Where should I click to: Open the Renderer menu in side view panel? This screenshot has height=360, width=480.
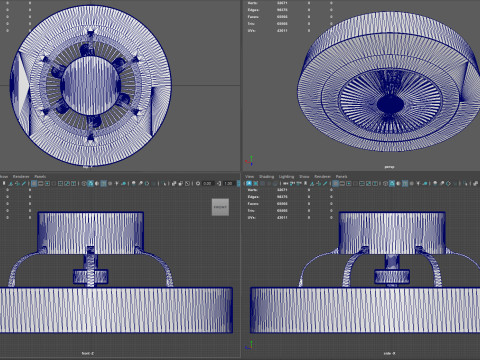pyautogui.click(x=322, y=177)
